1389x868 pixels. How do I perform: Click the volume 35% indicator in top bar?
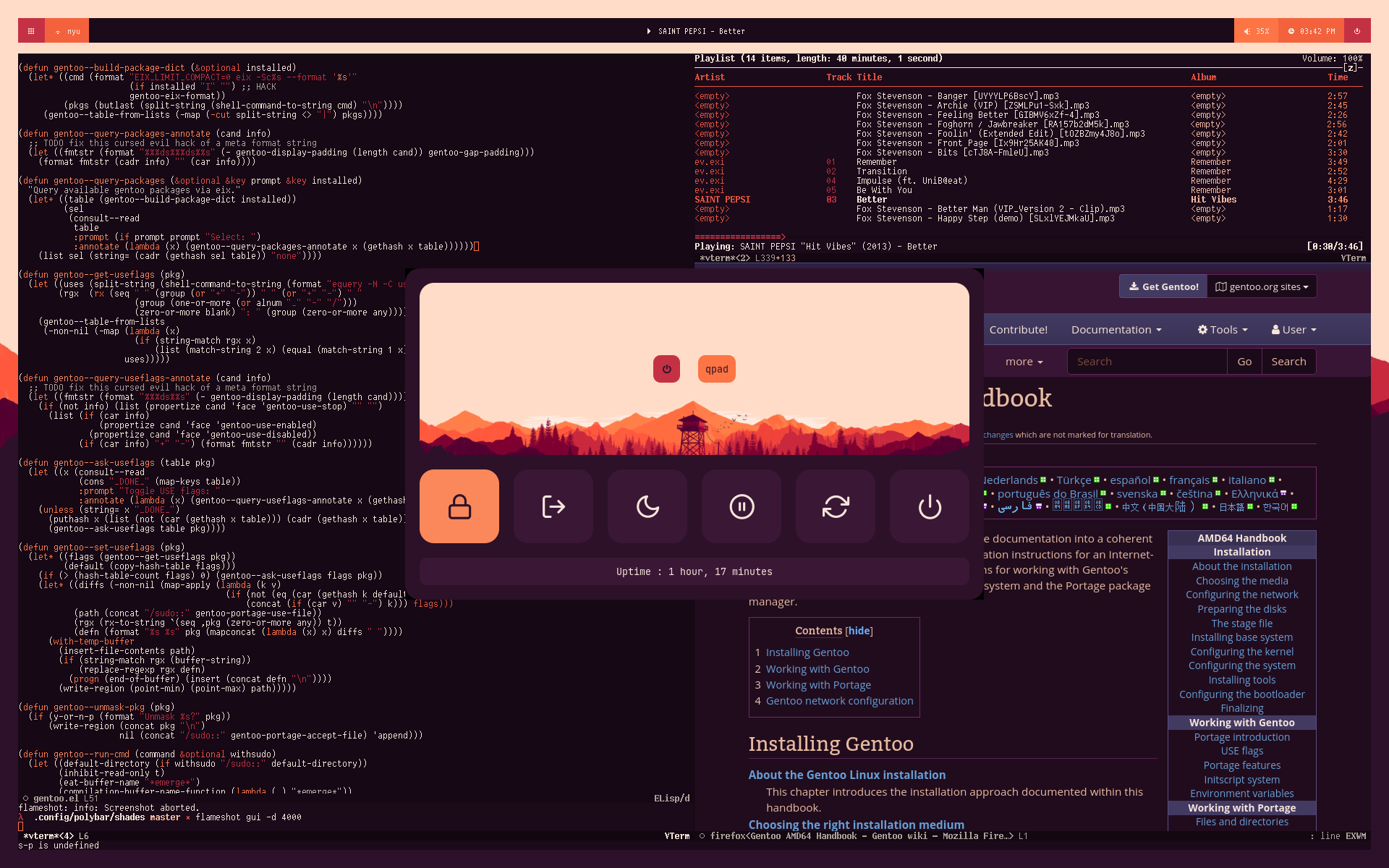click(x=1256, y=31)
